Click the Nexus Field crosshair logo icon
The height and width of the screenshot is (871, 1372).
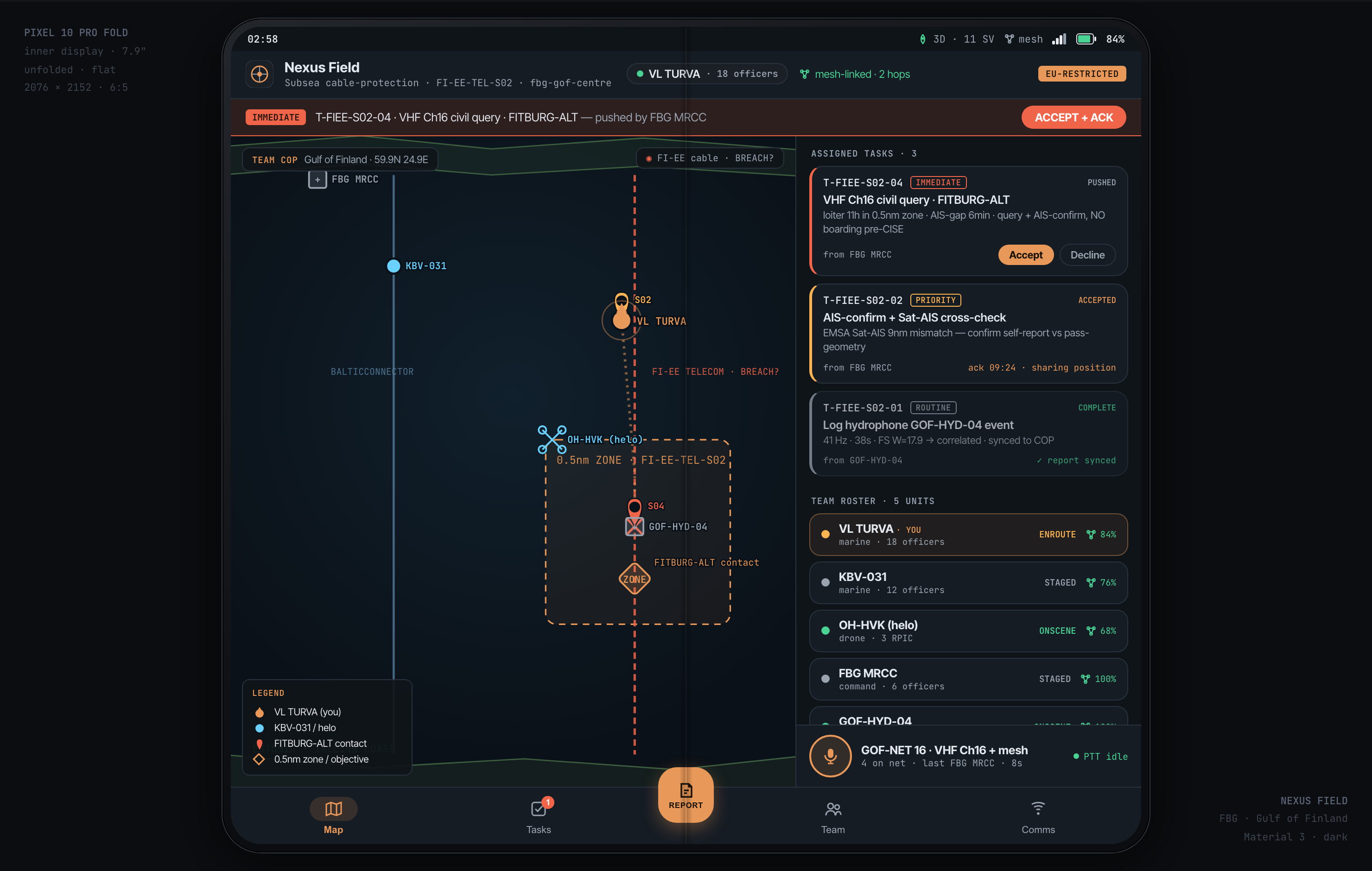[259, 74]
